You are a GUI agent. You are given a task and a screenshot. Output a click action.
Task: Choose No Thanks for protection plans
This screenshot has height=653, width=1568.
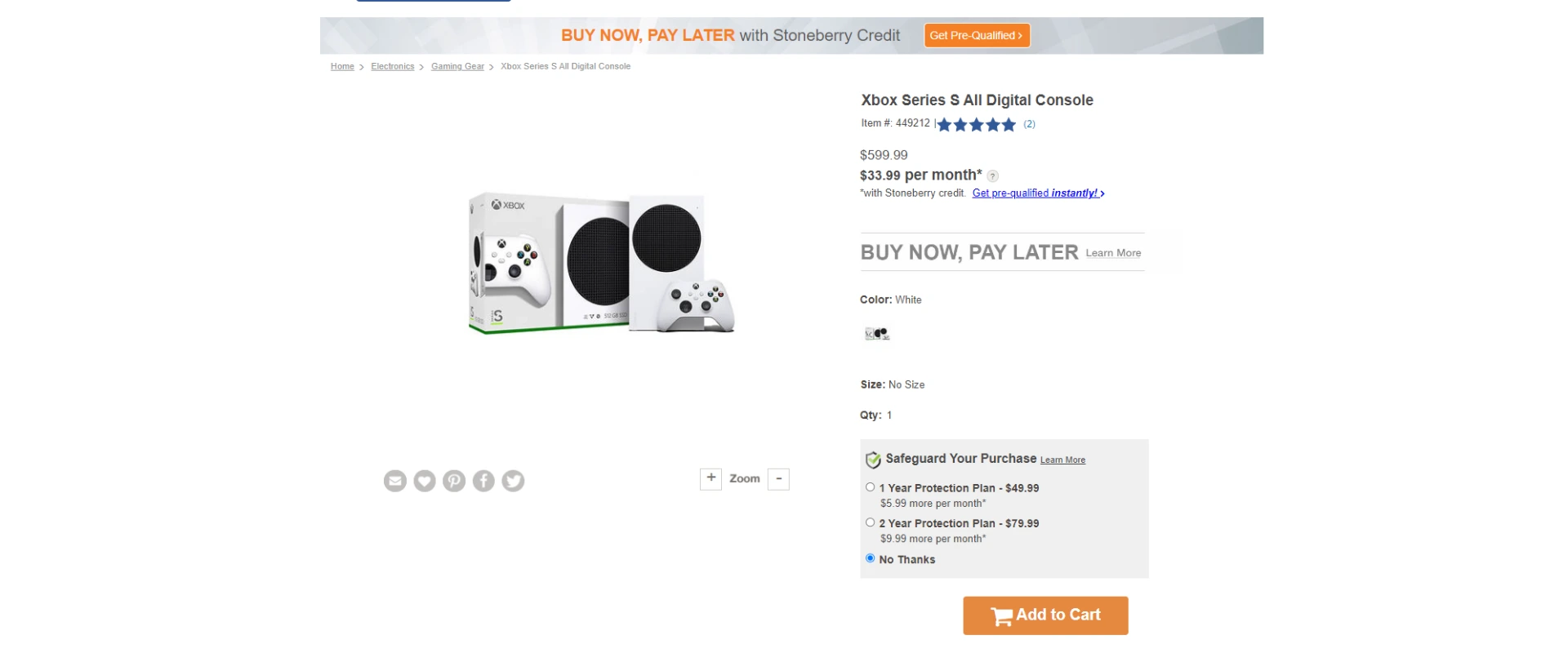point(870,558)
